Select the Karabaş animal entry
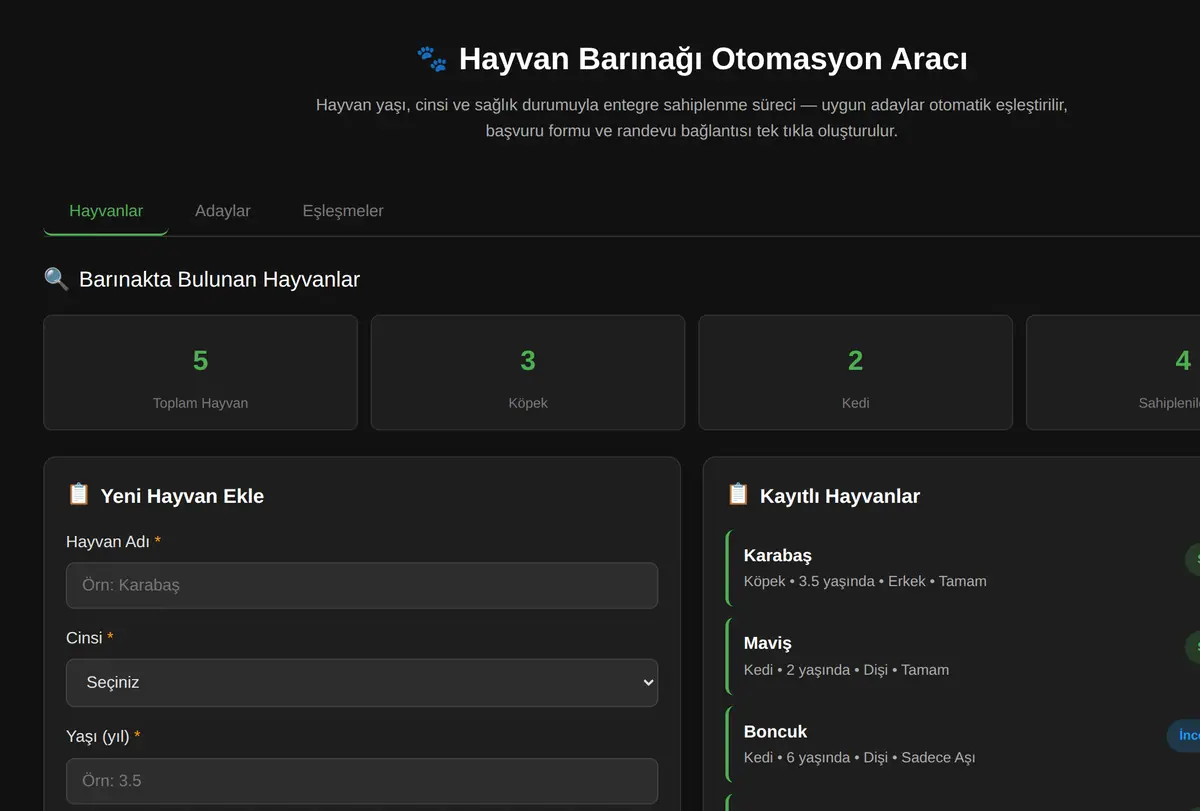Viewport: 1200px width, 811px height. (963, 567)
